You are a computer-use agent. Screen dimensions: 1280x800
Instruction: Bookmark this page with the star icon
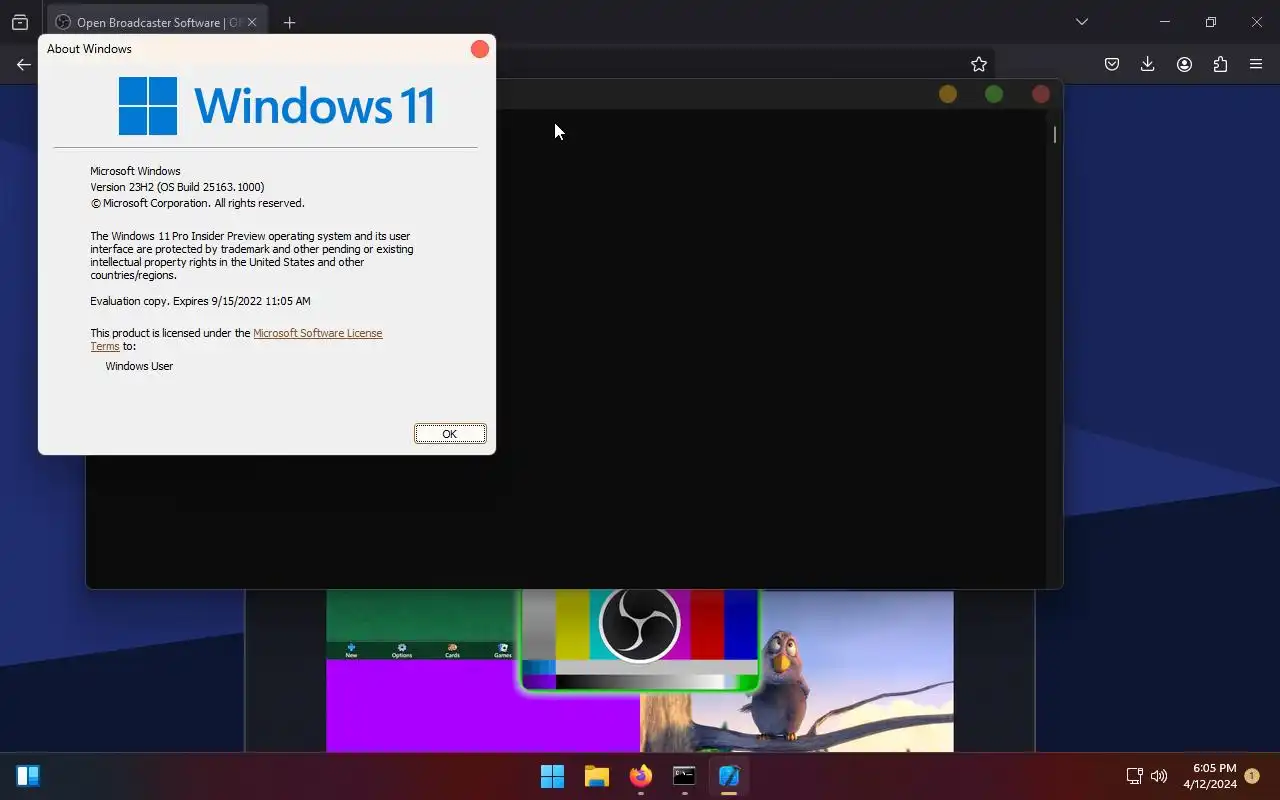[979, 64]
